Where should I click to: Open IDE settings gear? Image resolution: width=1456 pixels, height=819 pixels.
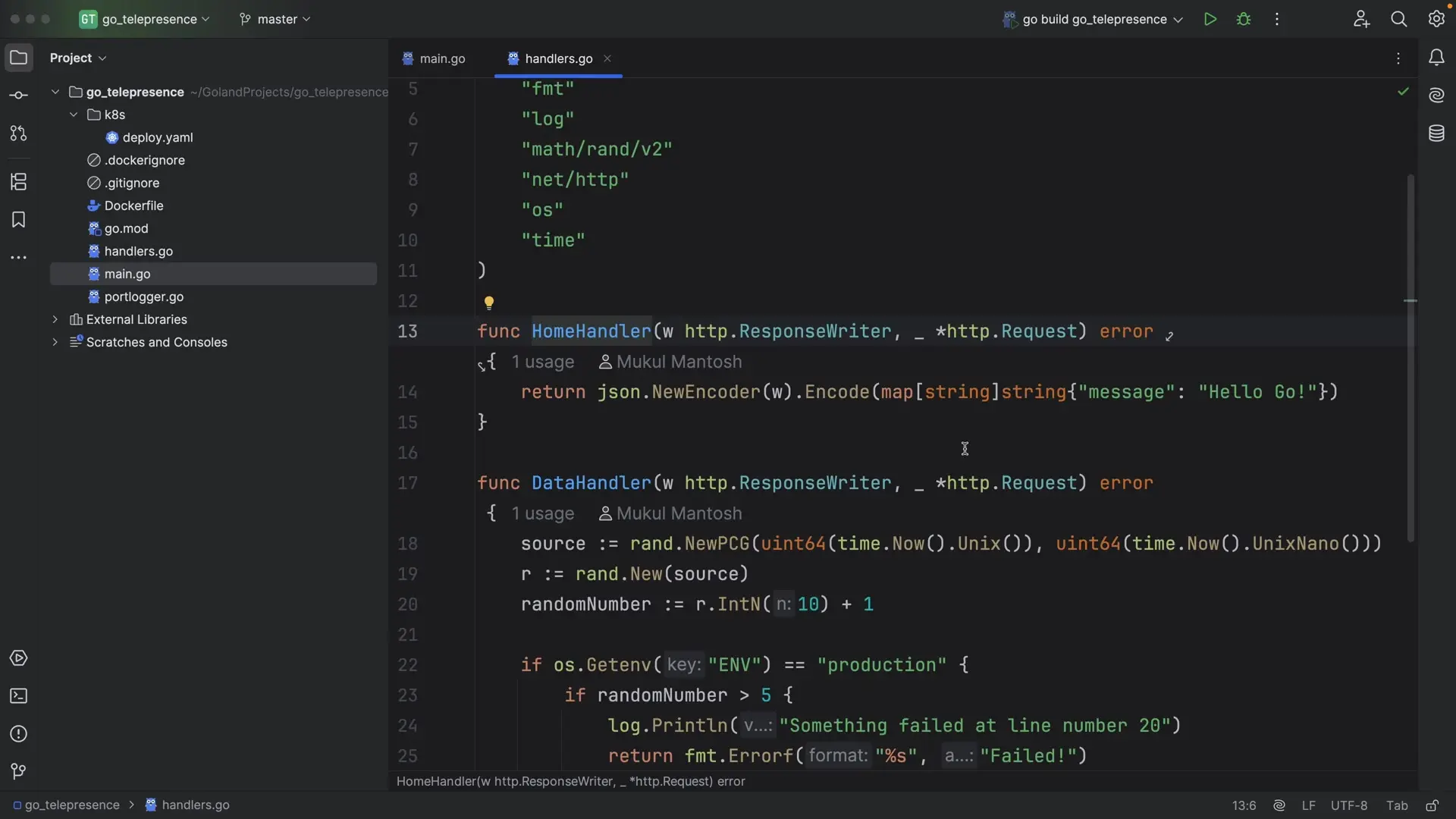click(x=1436, y=19)
